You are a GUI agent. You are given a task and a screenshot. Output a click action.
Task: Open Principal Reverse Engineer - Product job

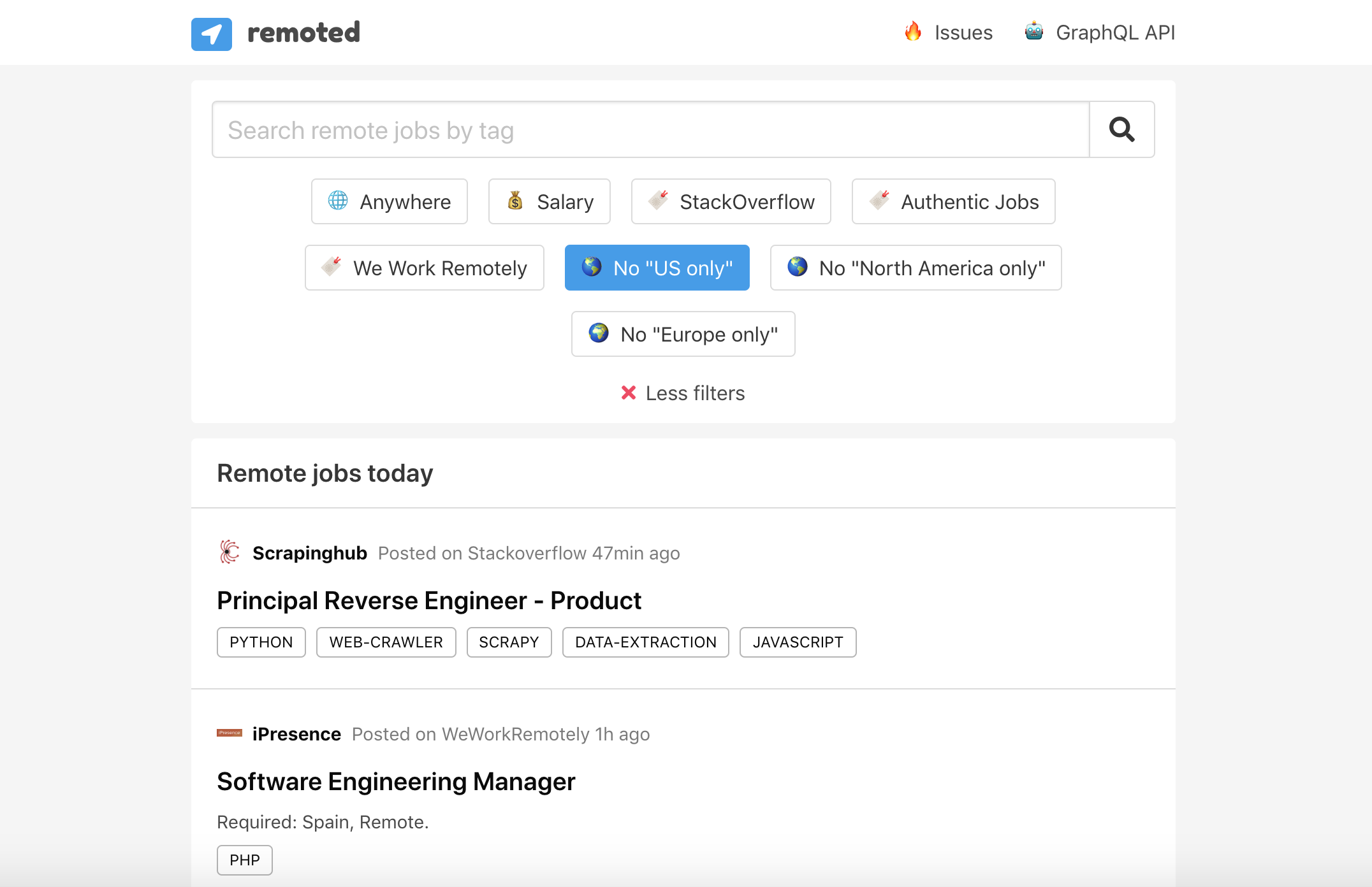coord(428,600)
